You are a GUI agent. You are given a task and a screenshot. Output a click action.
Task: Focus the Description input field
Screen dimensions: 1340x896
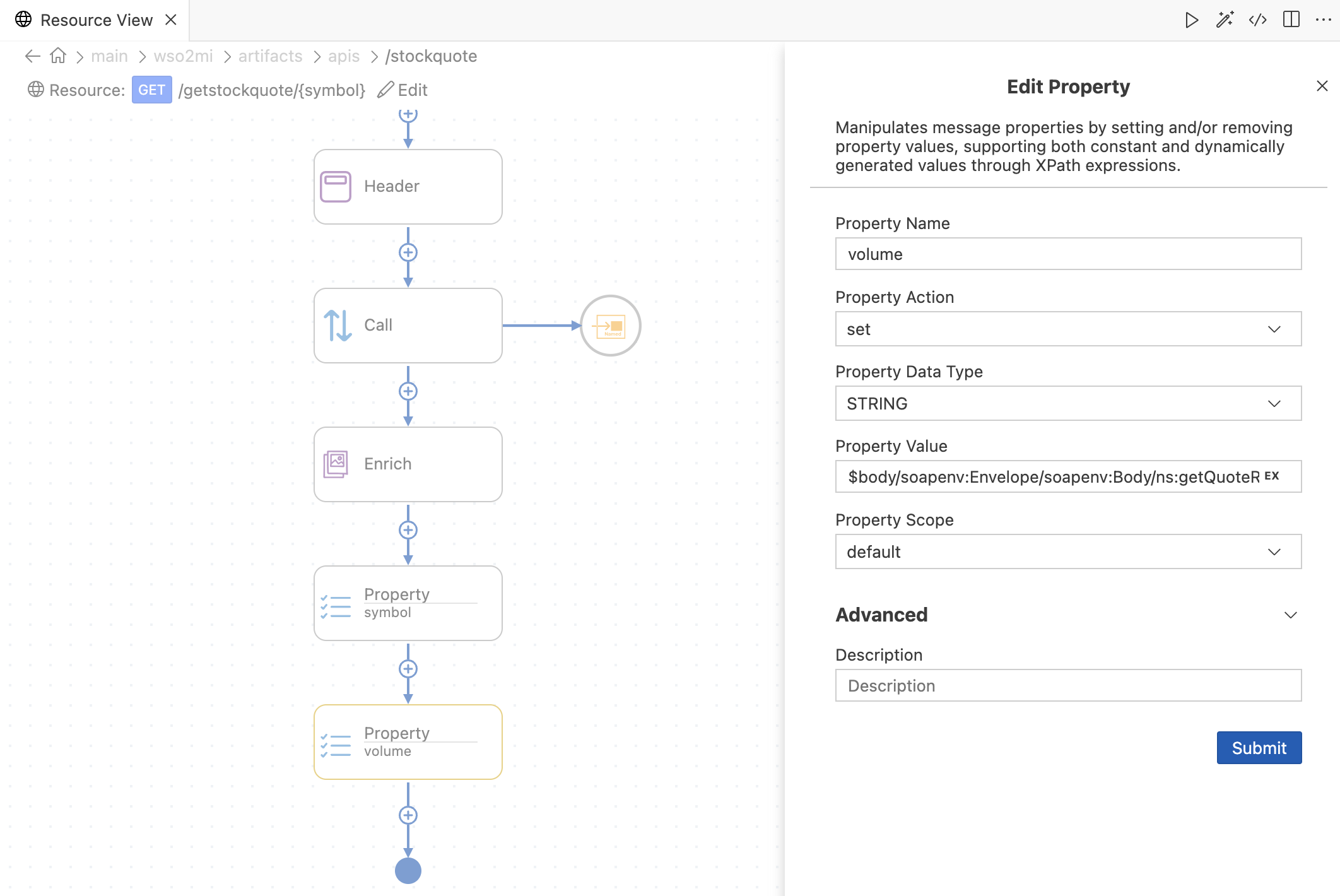click(1068, 685)
